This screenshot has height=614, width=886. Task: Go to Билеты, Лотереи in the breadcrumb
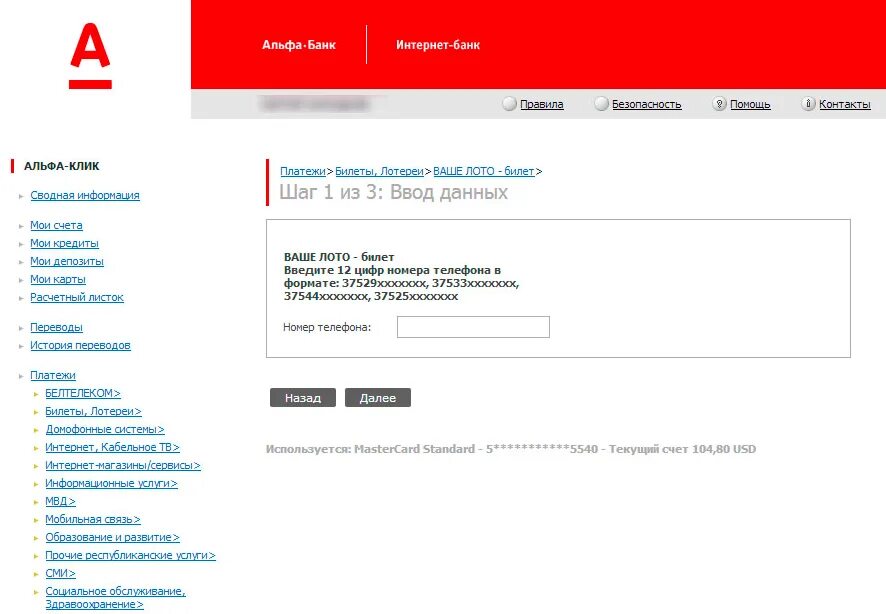click(379, 171)
